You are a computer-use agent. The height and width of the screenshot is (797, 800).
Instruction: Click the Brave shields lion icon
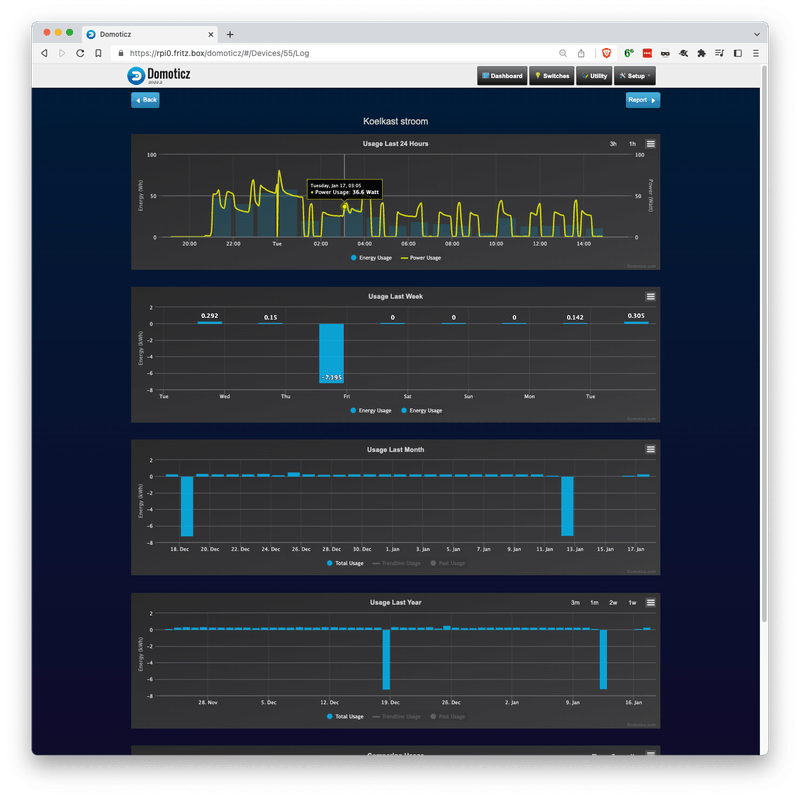tap(606, 53)
